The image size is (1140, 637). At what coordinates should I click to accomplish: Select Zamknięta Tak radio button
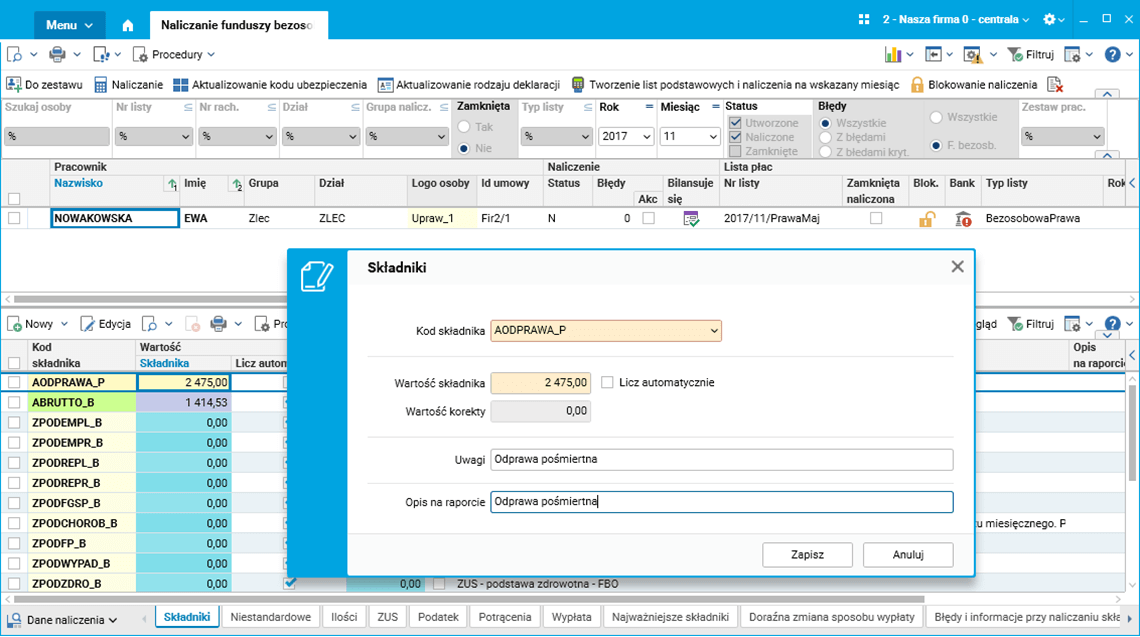[x=464, y=127]
